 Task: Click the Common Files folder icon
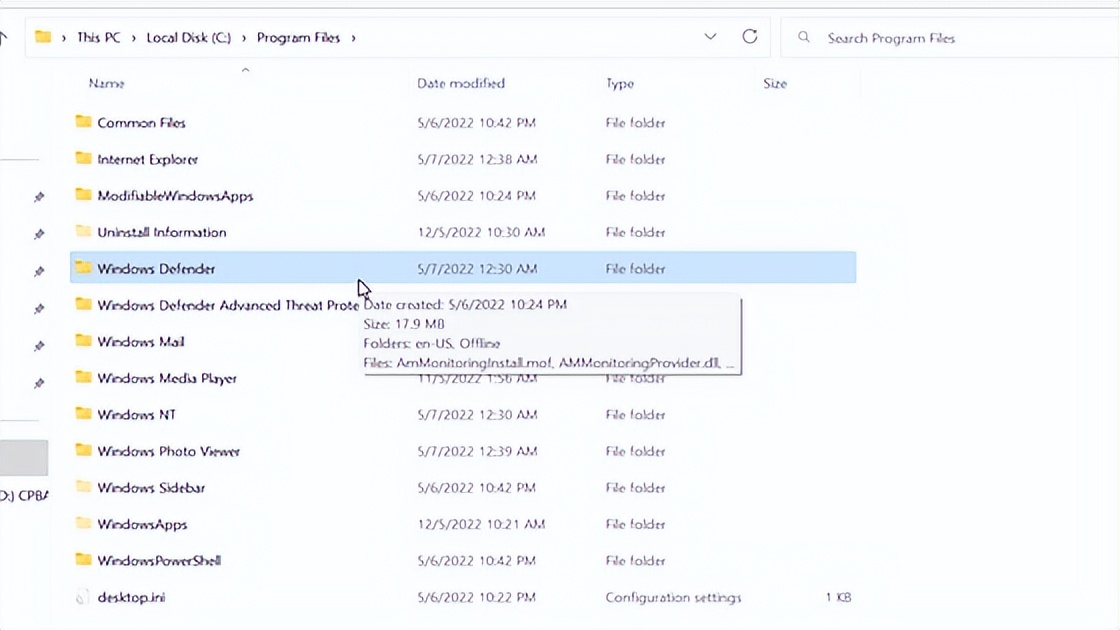coord(84,122)
